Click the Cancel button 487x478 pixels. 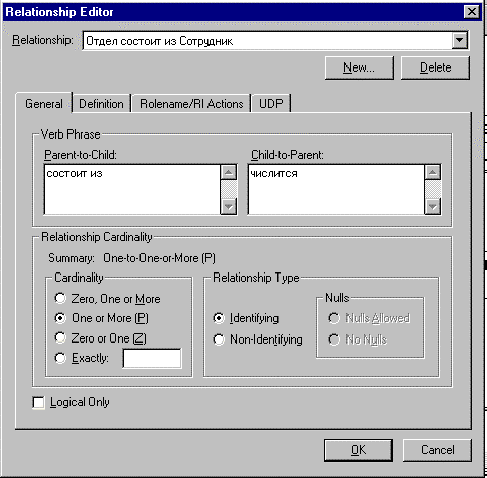437,450
